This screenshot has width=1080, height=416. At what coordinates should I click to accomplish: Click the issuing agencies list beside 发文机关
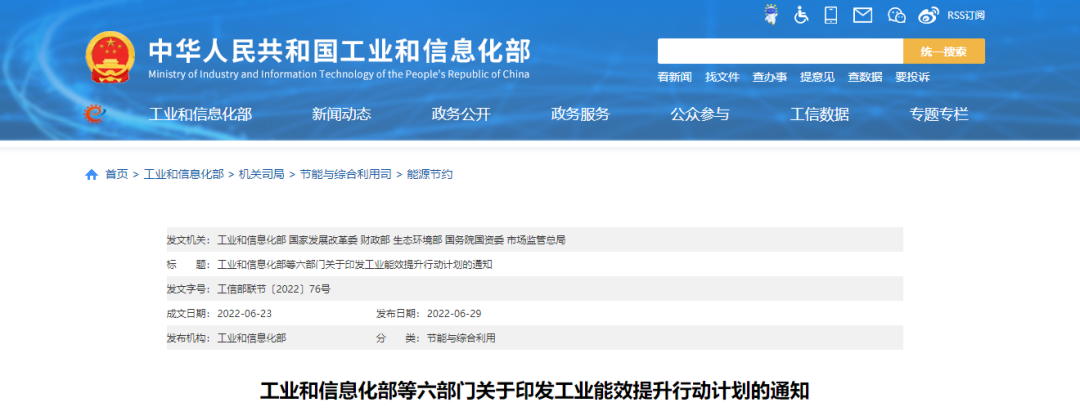(x=391, y=240)
